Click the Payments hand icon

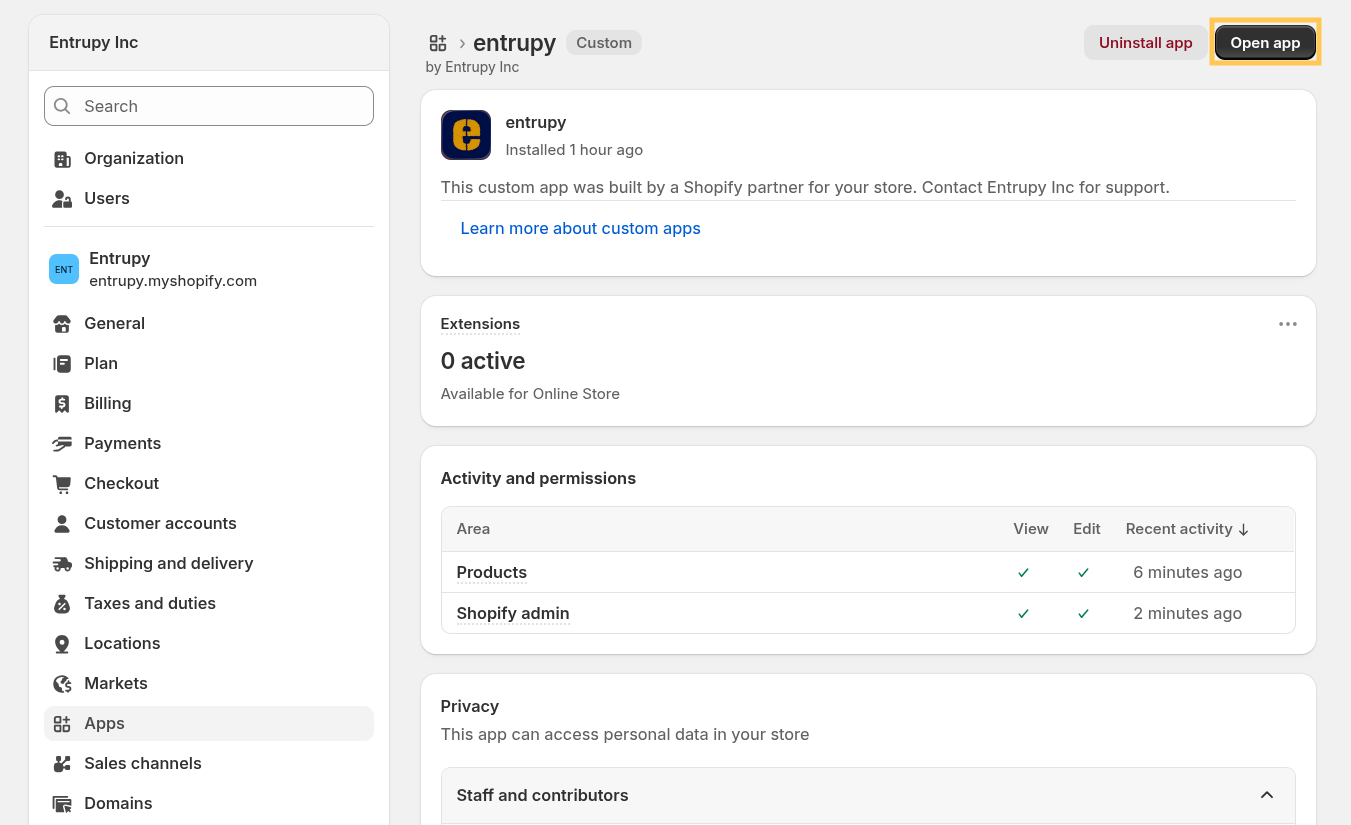[62, 444]
